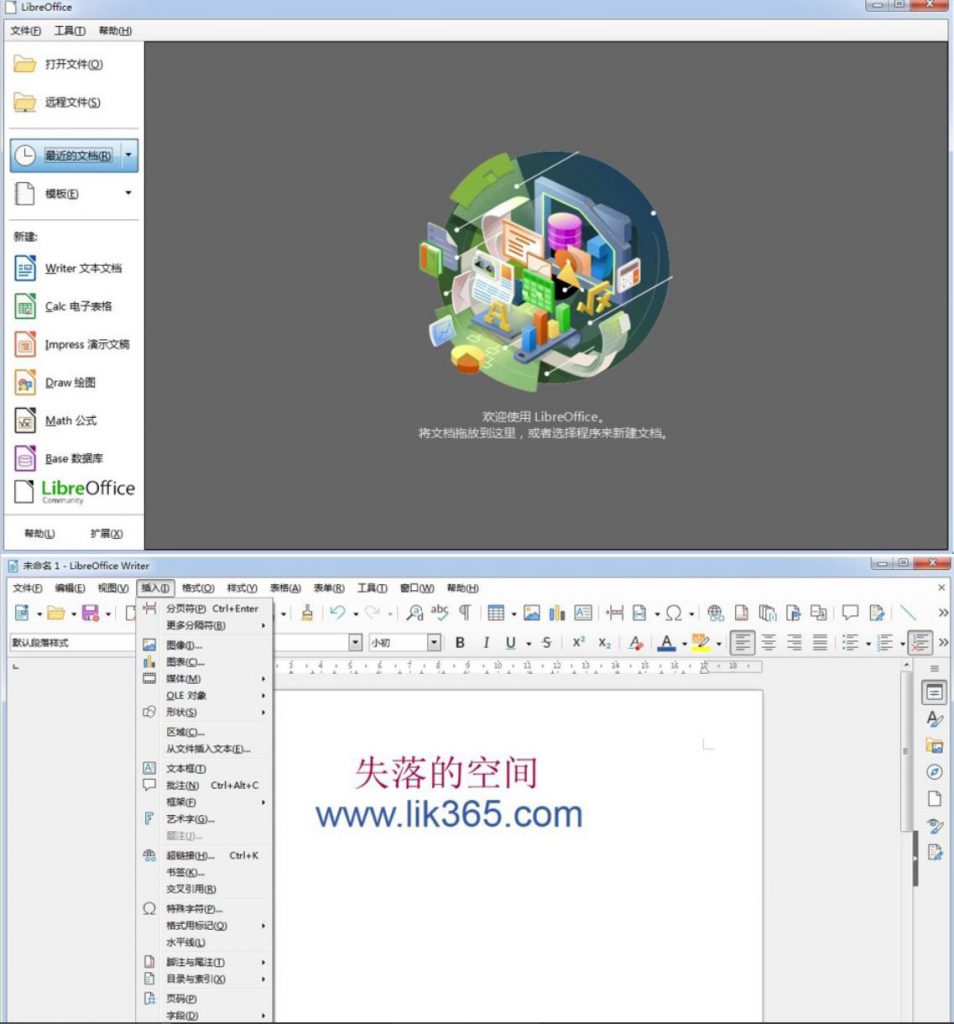Click the Insert Footnote icon in toolbar
The width and height of the screenshot is (954, 1024).
click(741, 613)
